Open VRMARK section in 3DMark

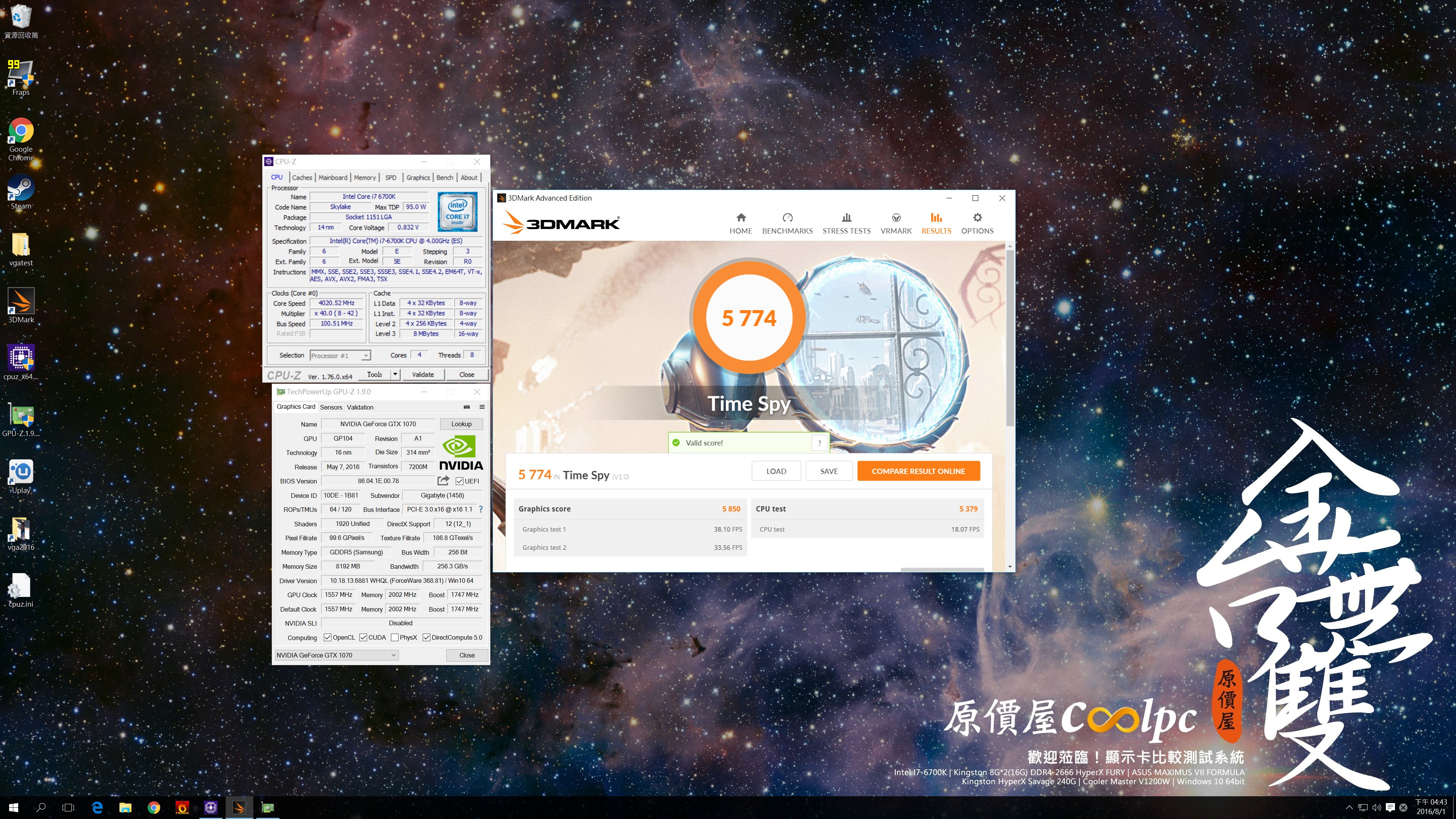[896, 224]
